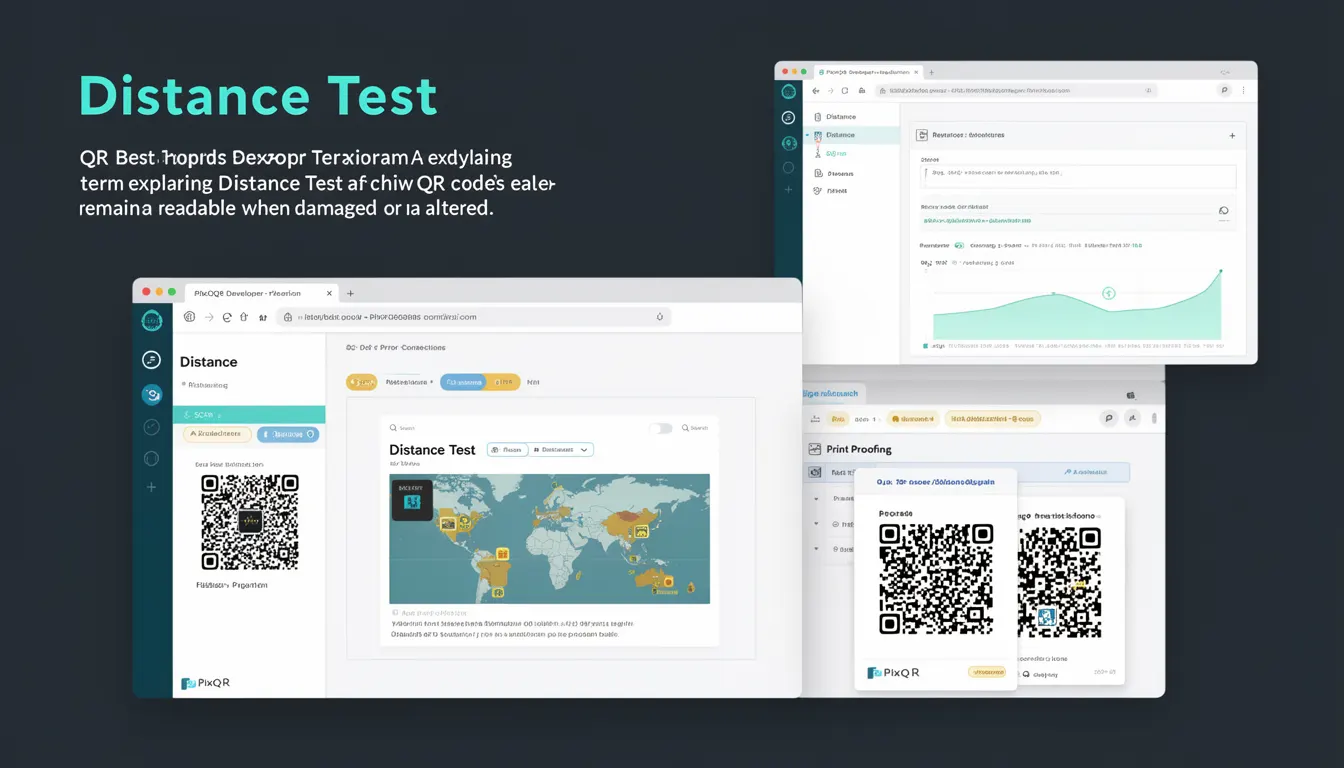Click the yellow pill button above the sidebar QR code
The height and width of the screenshot is (768, 1344).
click(x=217, y=434)
